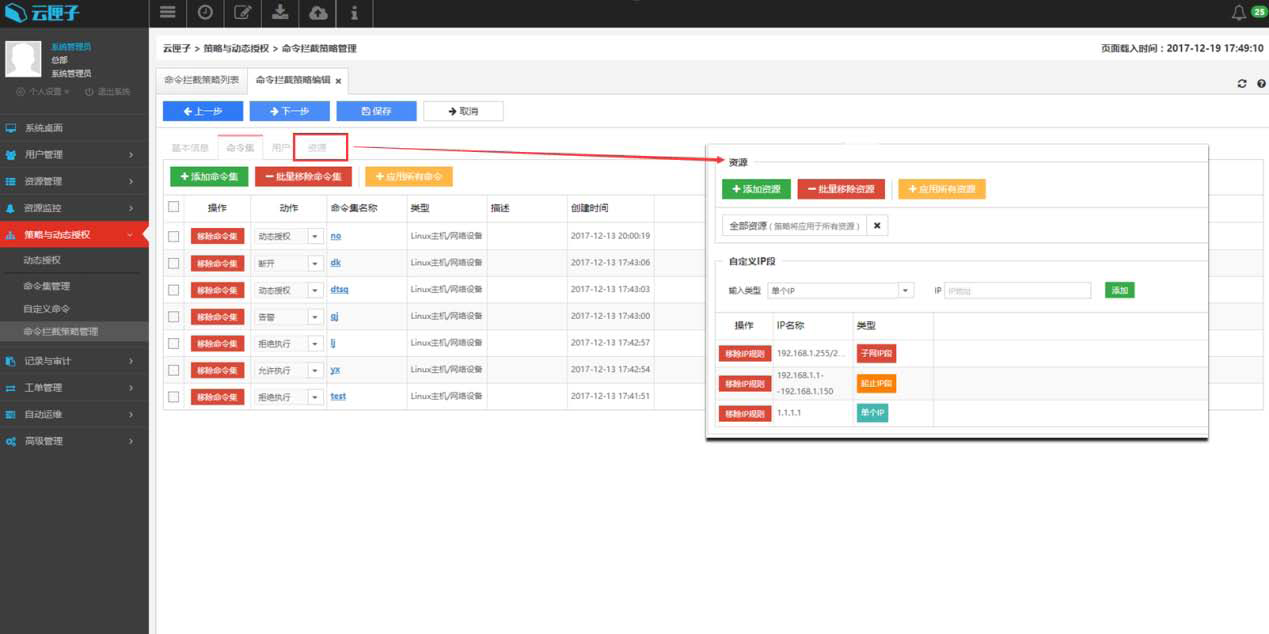Viewport: 1269px width, 634px height.
Task: Open the notification bell icon
Action: [x=1239, y=13]
